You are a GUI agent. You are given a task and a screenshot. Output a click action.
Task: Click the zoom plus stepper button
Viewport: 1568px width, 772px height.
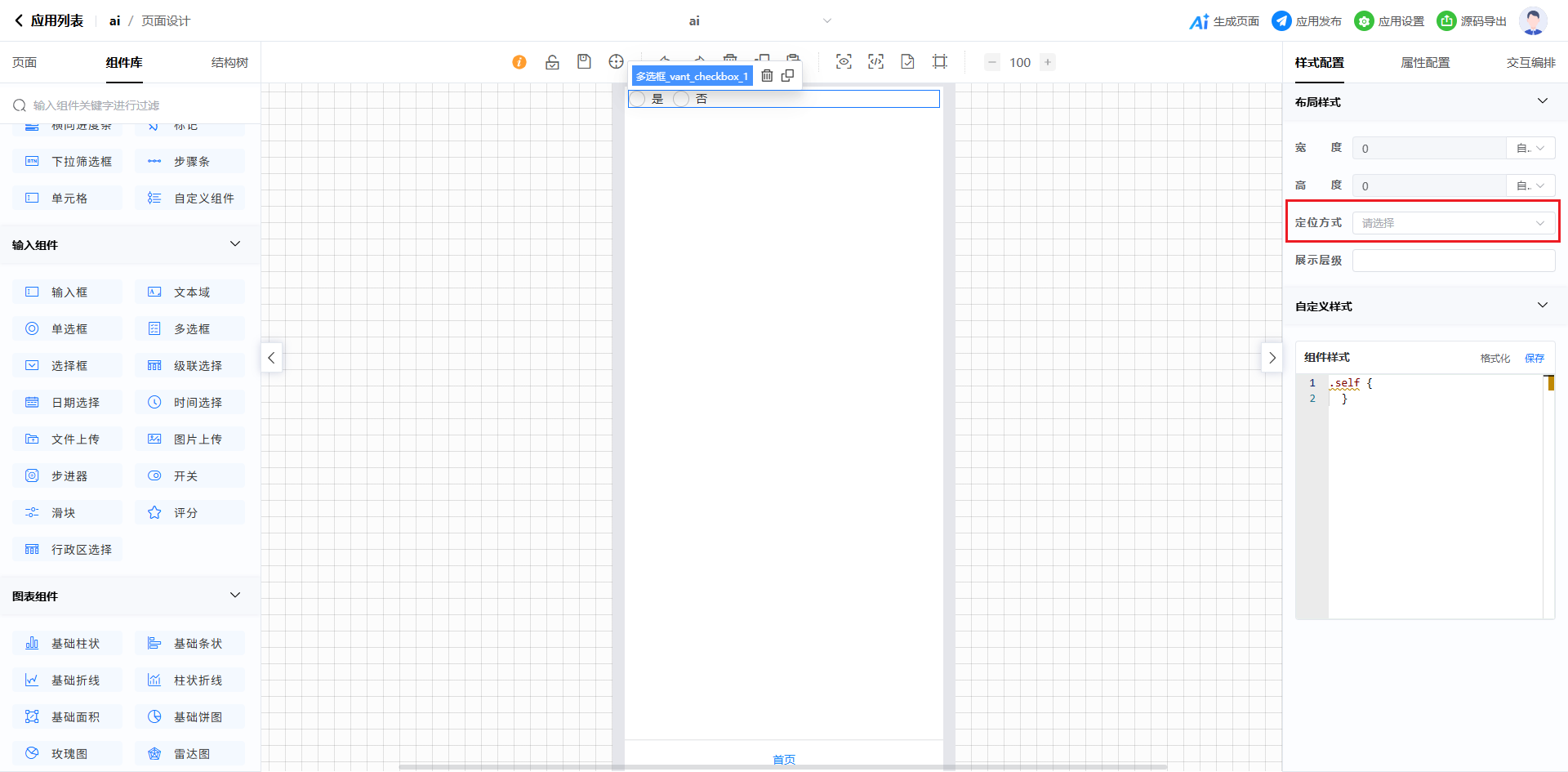(1048, 62)
